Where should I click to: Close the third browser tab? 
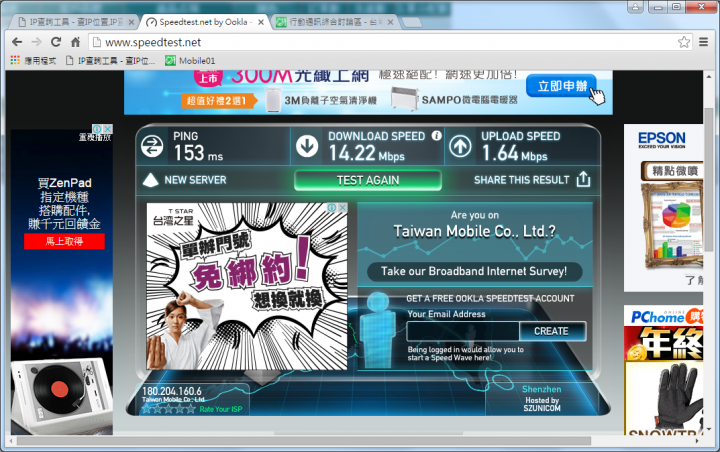click(x=390, y=22)
